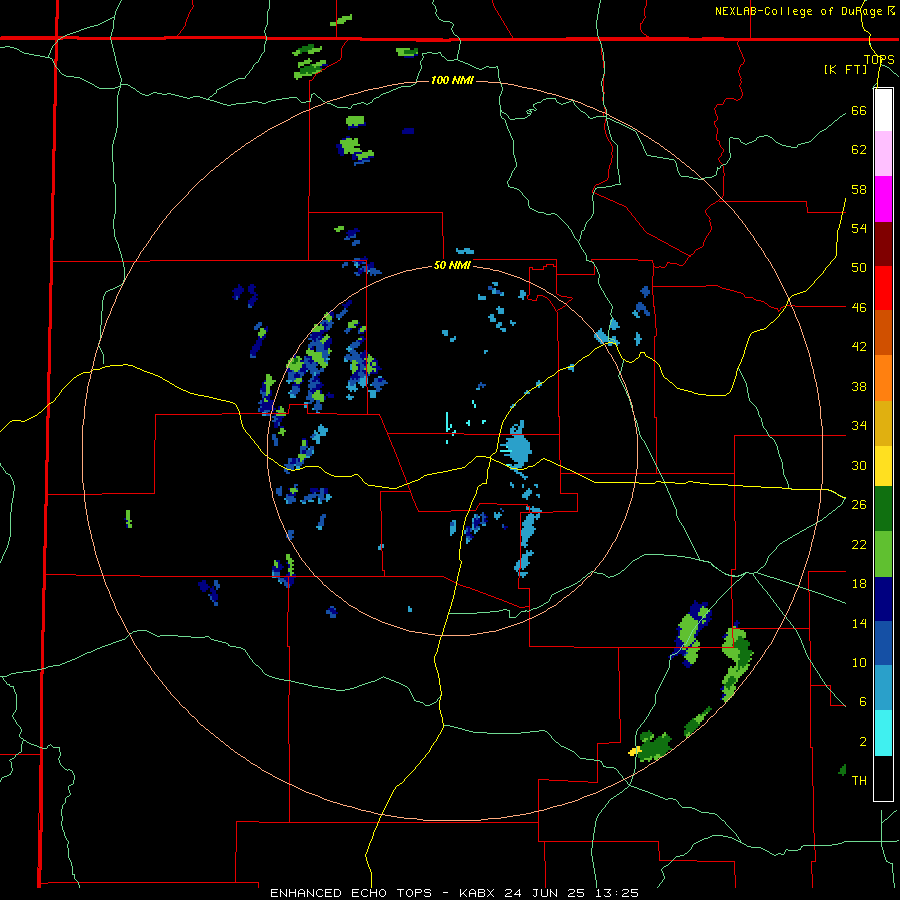Viewport: 900px width, 900px height.
Task: Click the '50 NMI' range ring label
Action: pyautogui.click(x=452, y=265)
